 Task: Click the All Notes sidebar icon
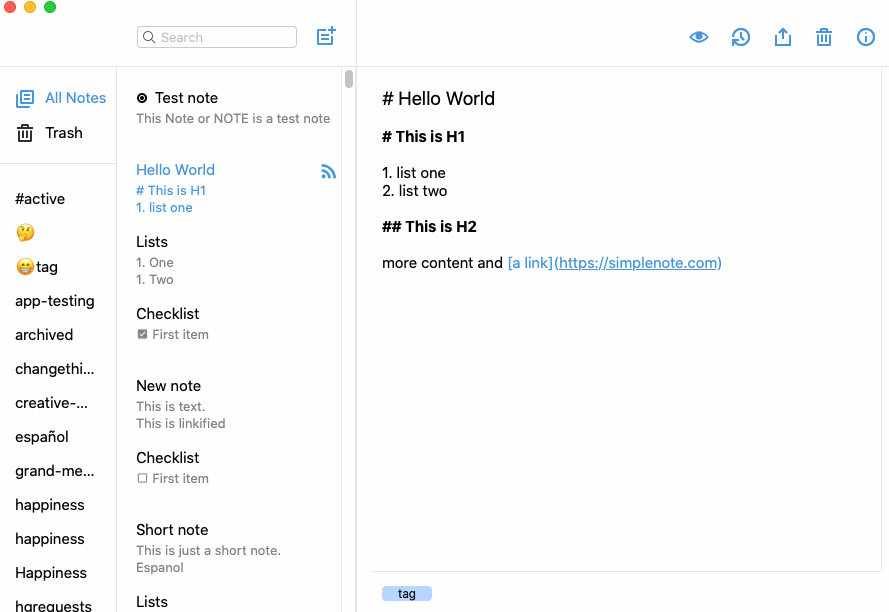tap(25, 97)
